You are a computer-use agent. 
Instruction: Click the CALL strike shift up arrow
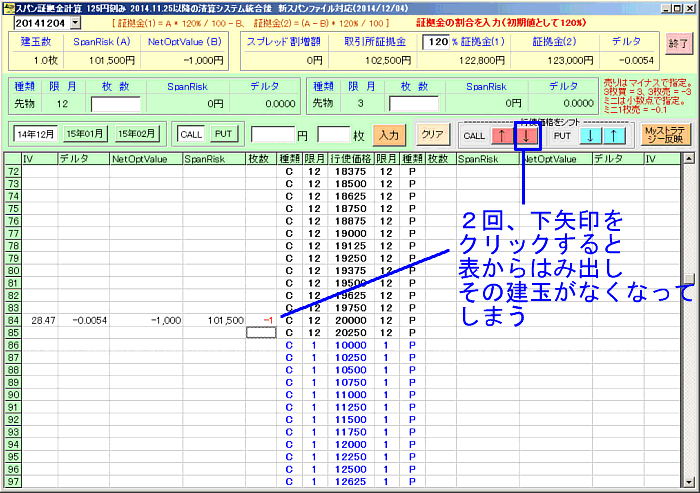click(502, 136)
